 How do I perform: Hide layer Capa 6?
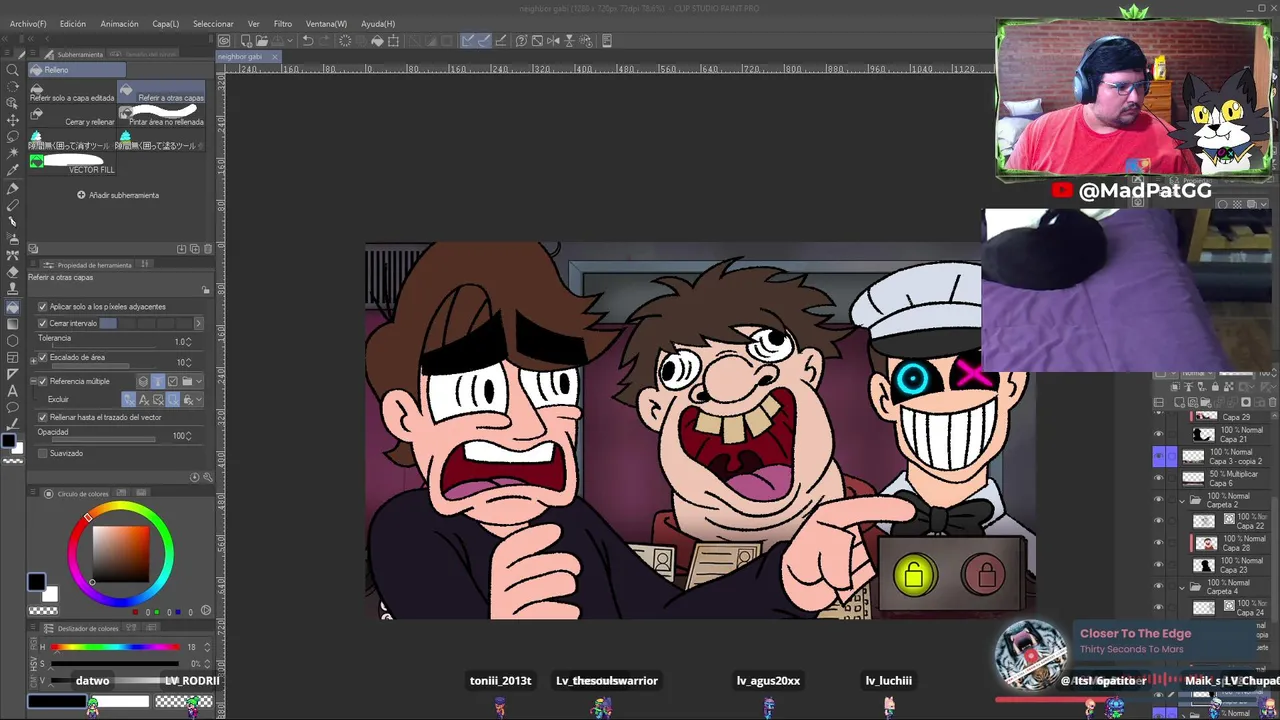point(1158,478)
